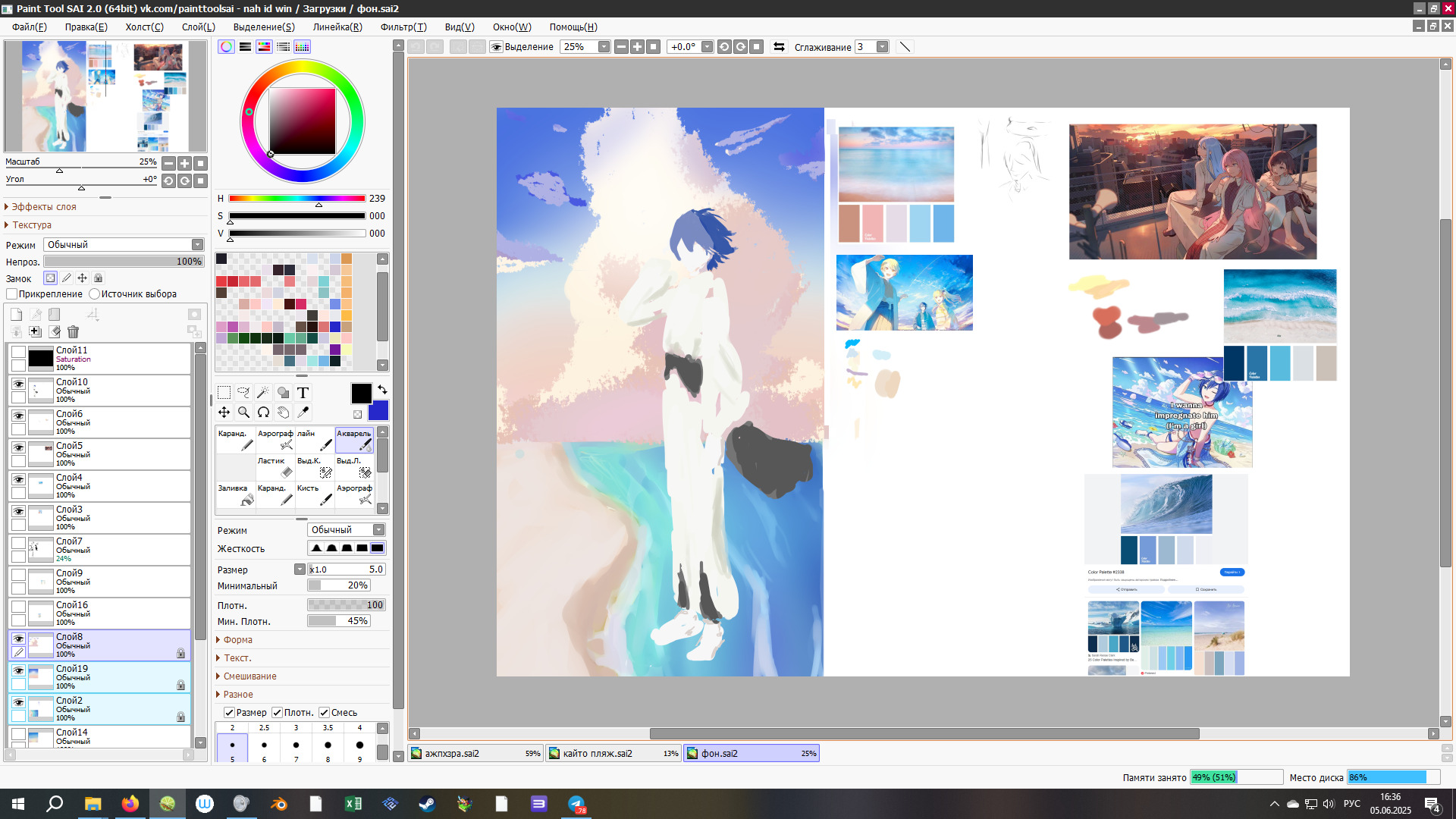Choose the Заливка bucket tool
1456x819 pixels.
tap(236, 494)
